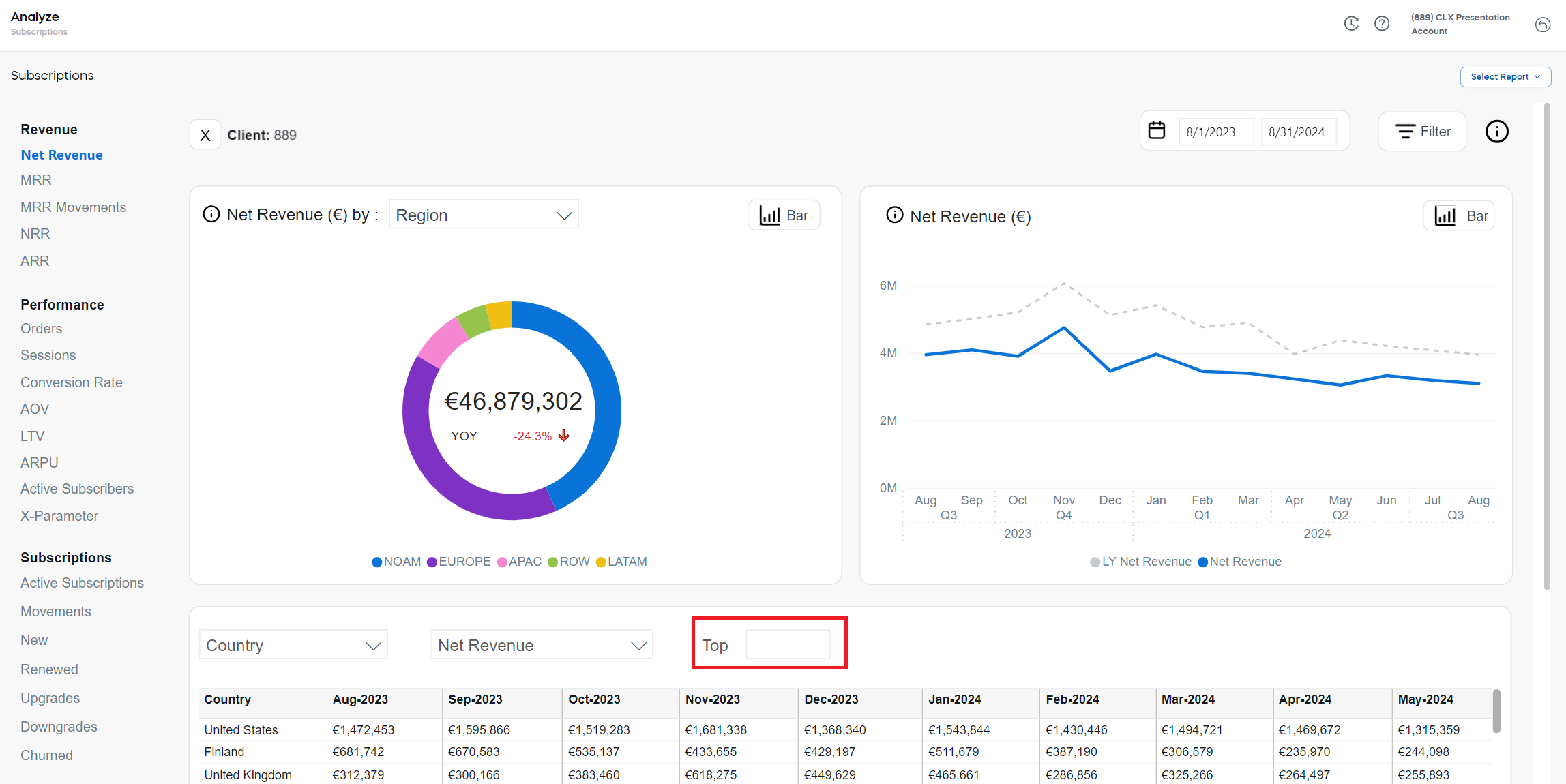
Task: Select NRR in the sidebar
Action: [35, 234]
